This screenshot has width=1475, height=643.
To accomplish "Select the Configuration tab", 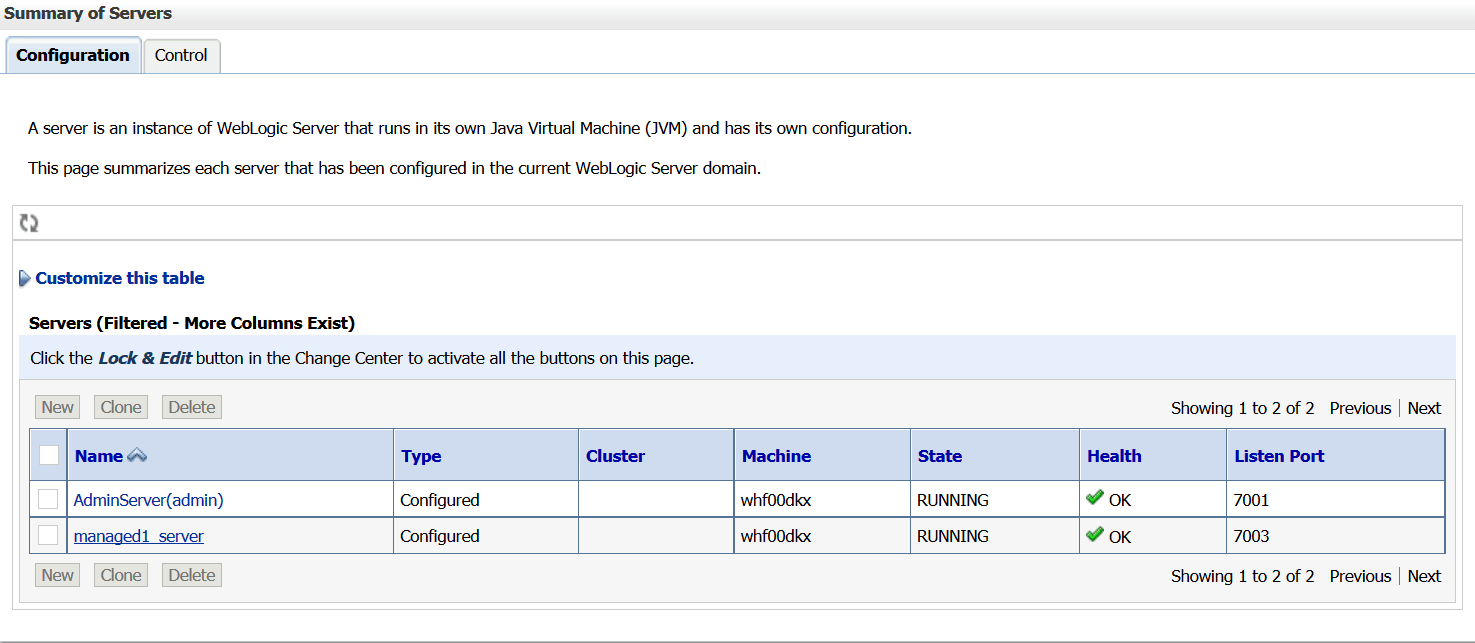I will (x=73, y=55).
